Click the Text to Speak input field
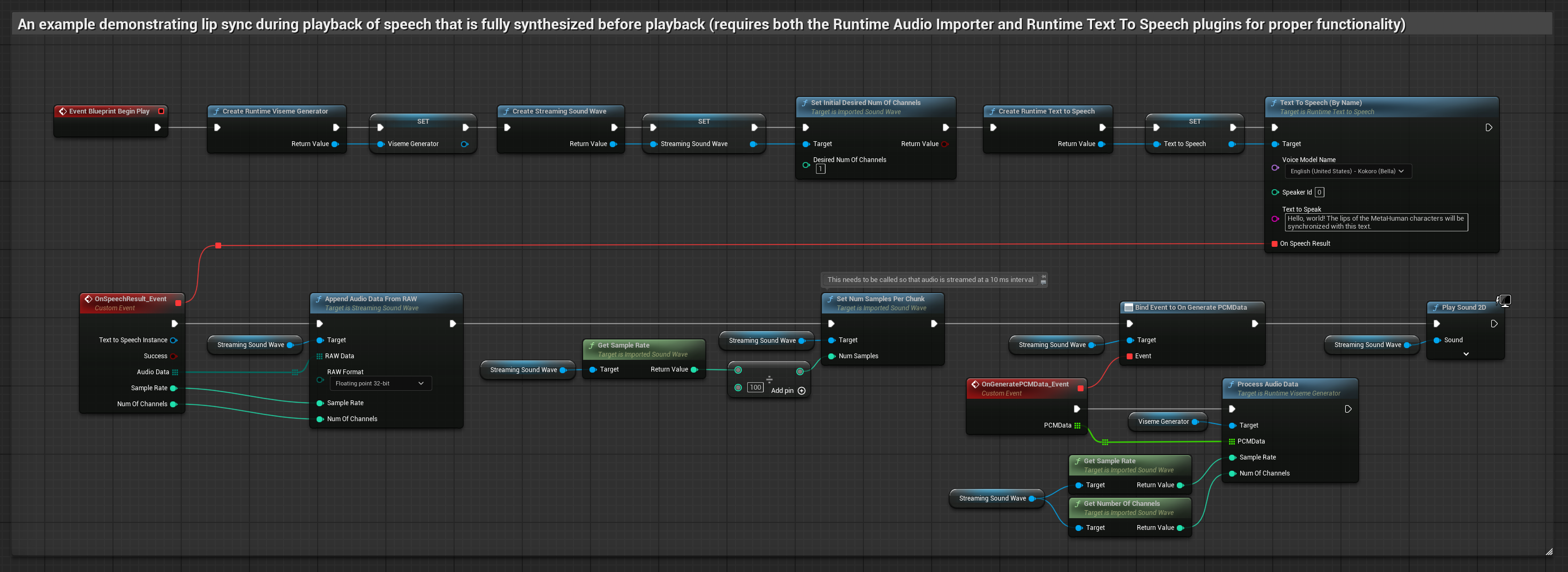1568x572 pixels. (x=1376, y=222)
